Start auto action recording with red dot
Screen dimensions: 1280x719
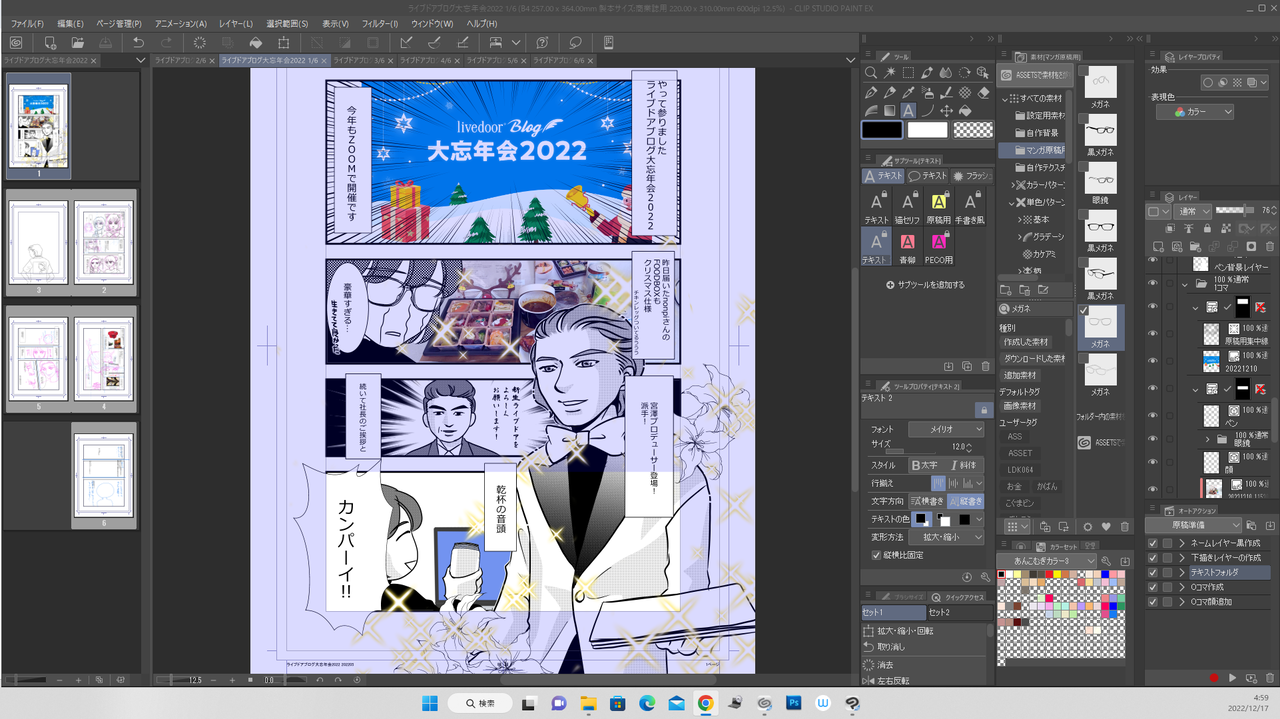pyautogui.click(x=1214, y=677)
